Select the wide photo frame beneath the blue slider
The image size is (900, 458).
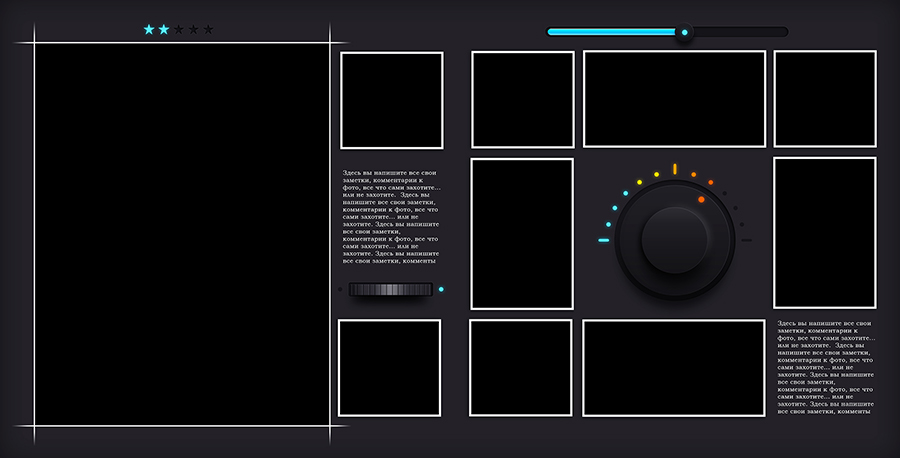[x=674, y=99]
